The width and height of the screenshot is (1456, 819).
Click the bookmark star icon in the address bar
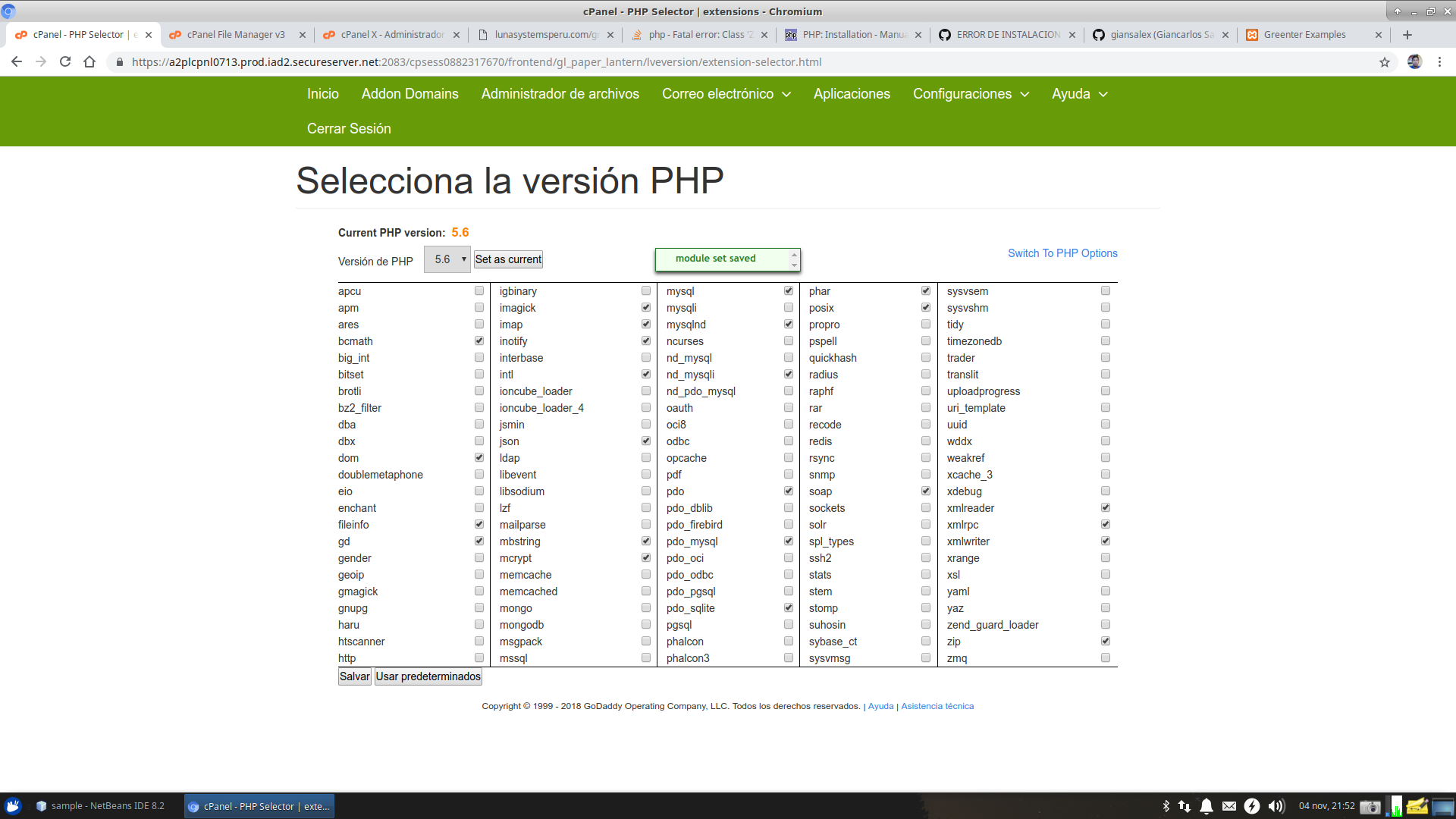coord(1385,61)
